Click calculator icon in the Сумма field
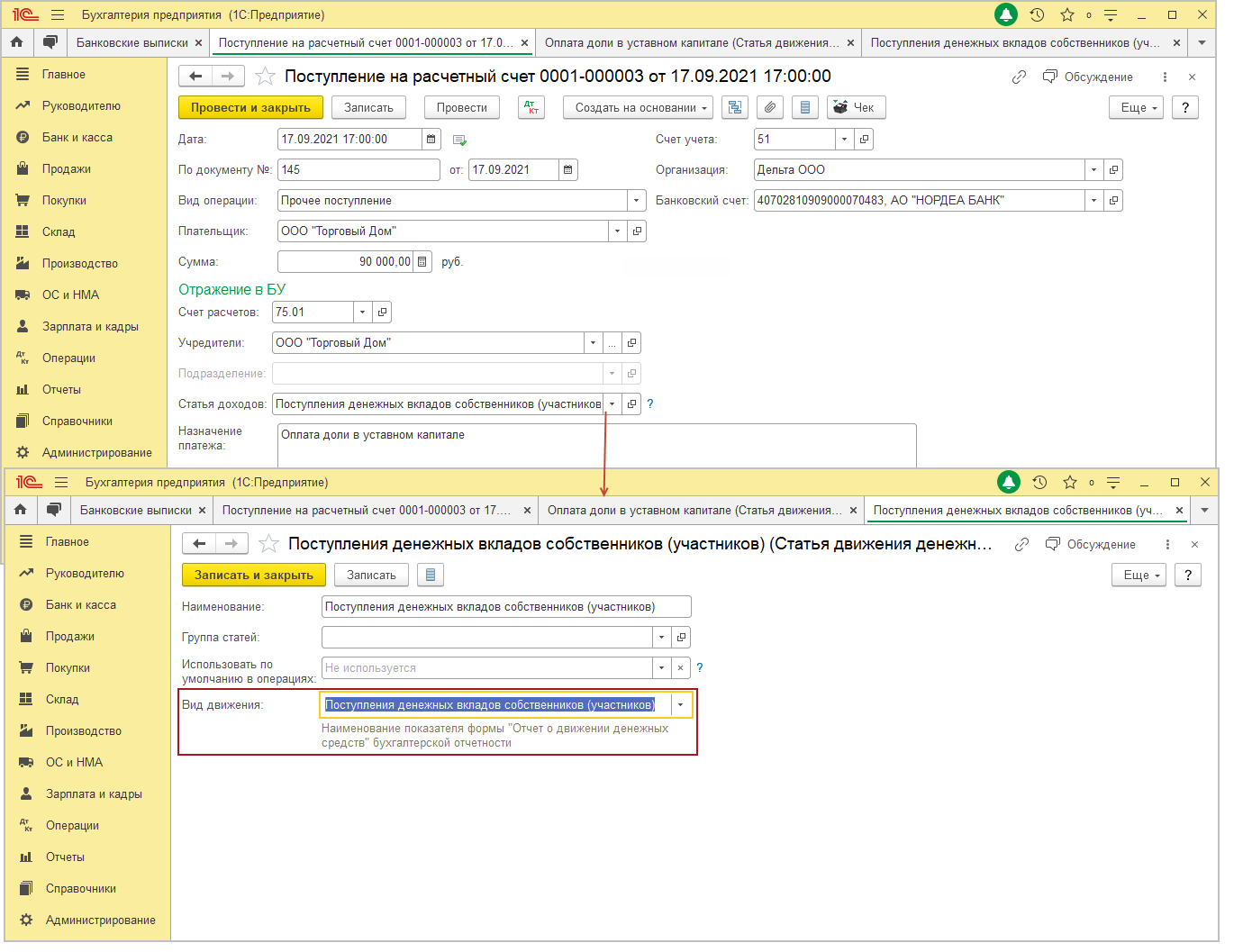 click(422, 261)
